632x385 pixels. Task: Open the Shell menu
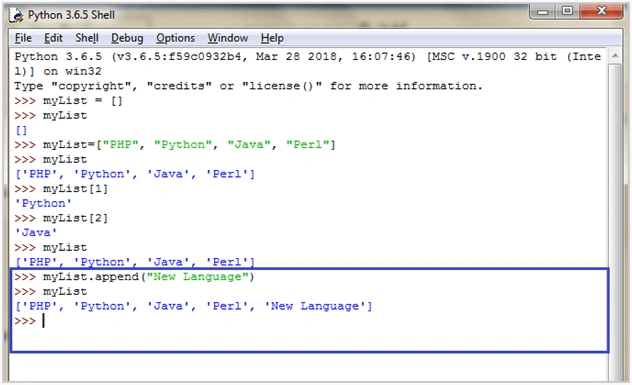pyautogui.click(x=87, y=38)
